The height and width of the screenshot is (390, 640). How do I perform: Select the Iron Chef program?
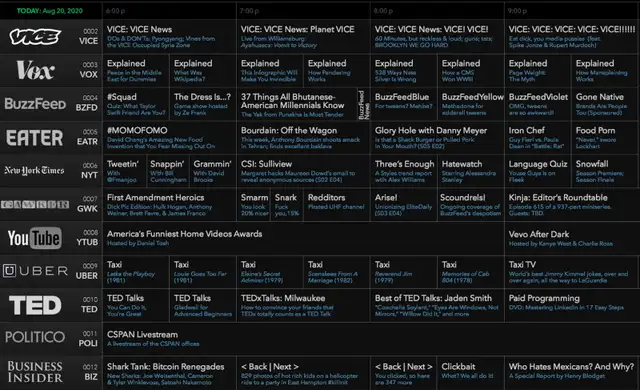tap(538, 137)
